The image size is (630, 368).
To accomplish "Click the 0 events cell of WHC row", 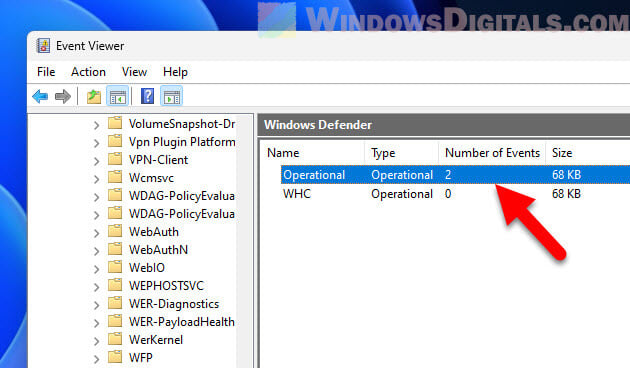I will point(448,194).
